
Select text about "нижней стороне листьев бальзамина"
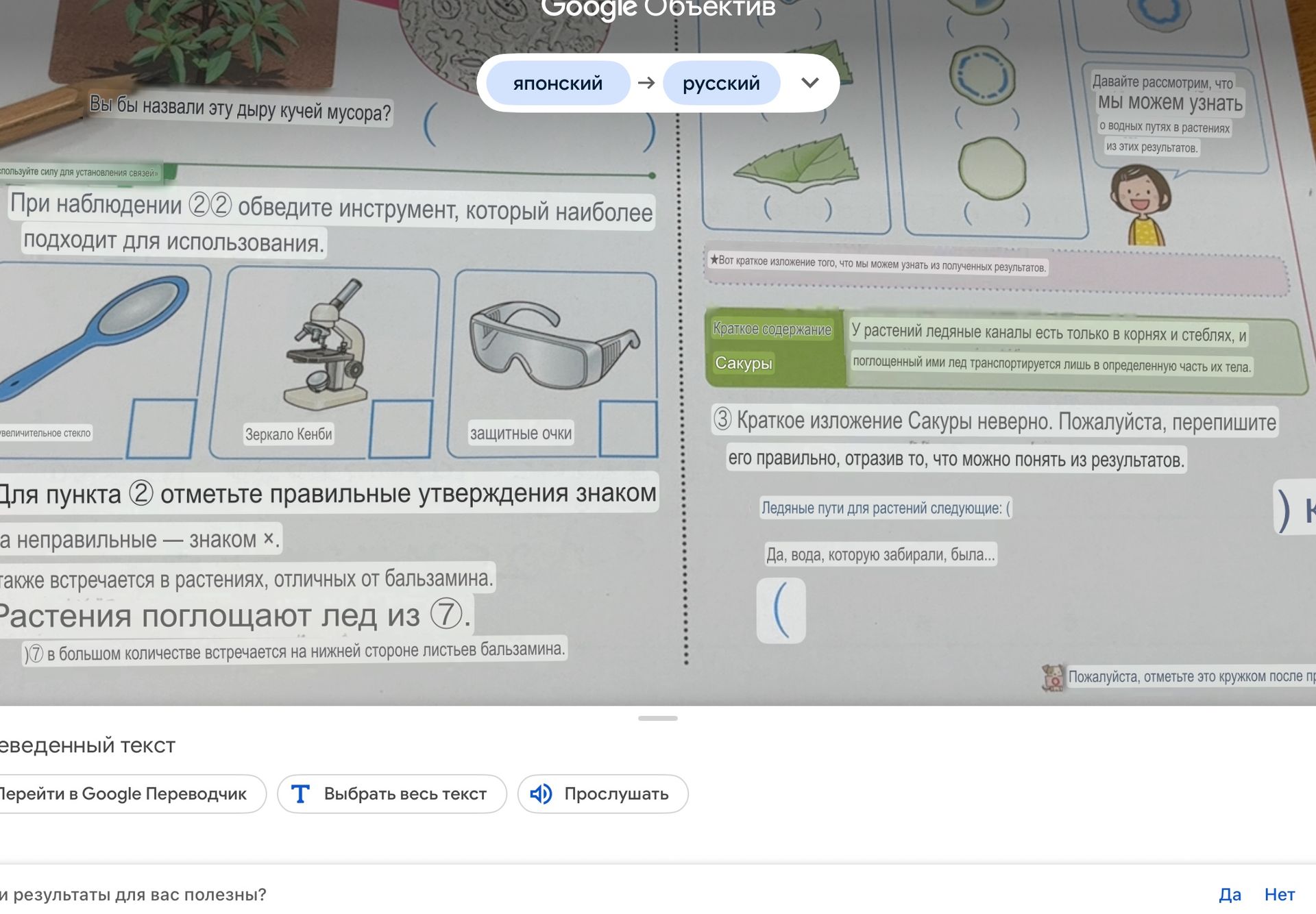coord(295,651)
